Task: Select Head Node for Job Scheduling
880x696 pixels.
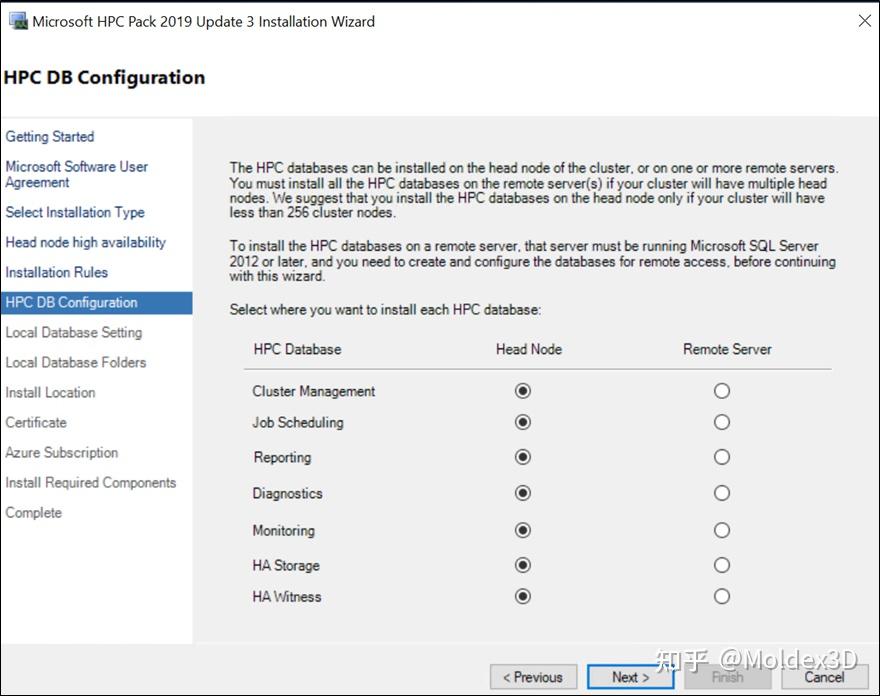Action: tap(522, 424)
